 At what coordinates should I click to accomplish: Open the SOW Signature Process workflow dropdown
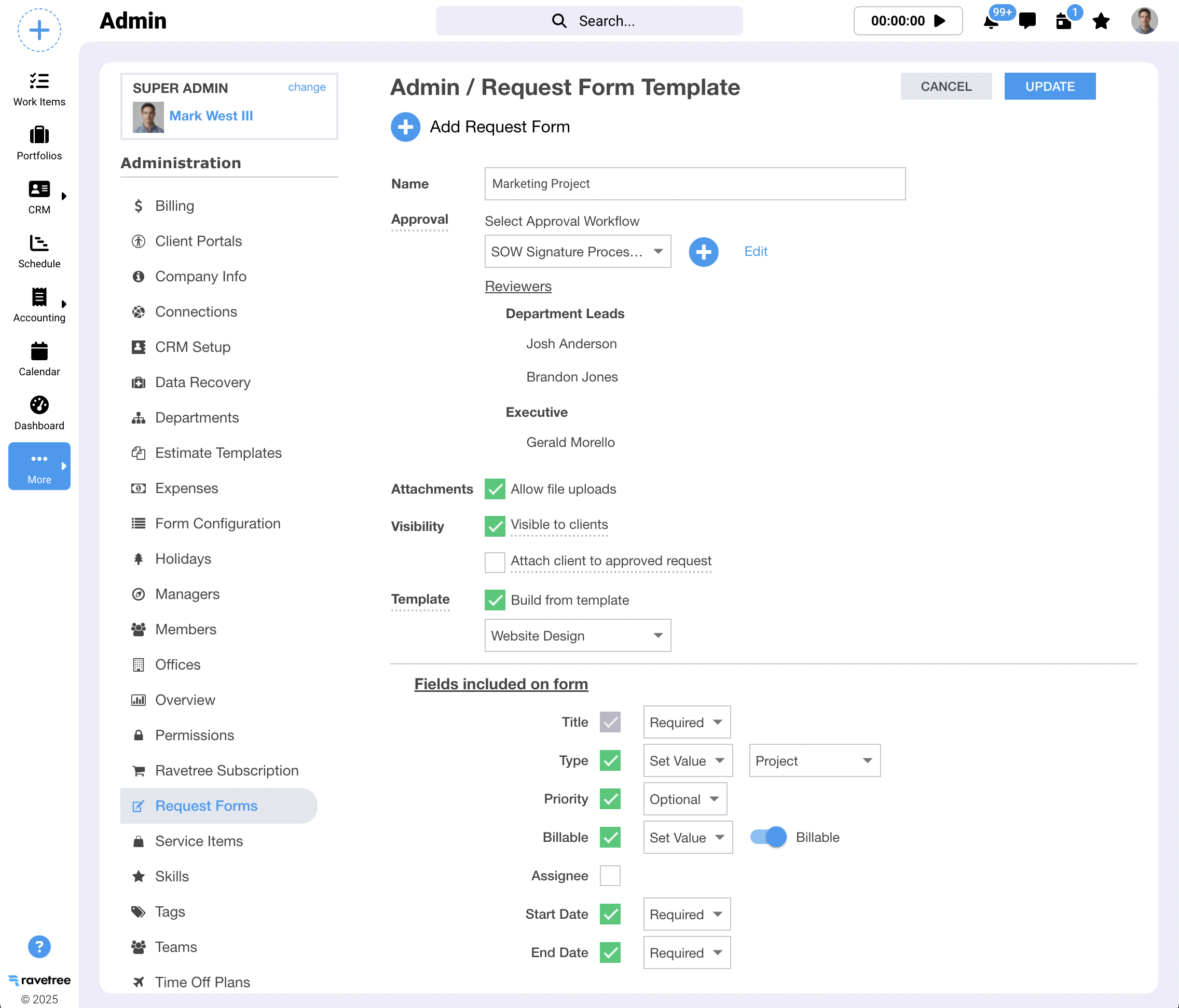point(577,252)
